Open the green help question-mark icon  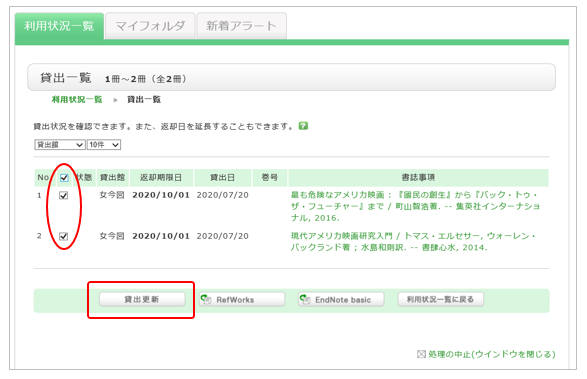pyautogui.click(x=303, y=126)
